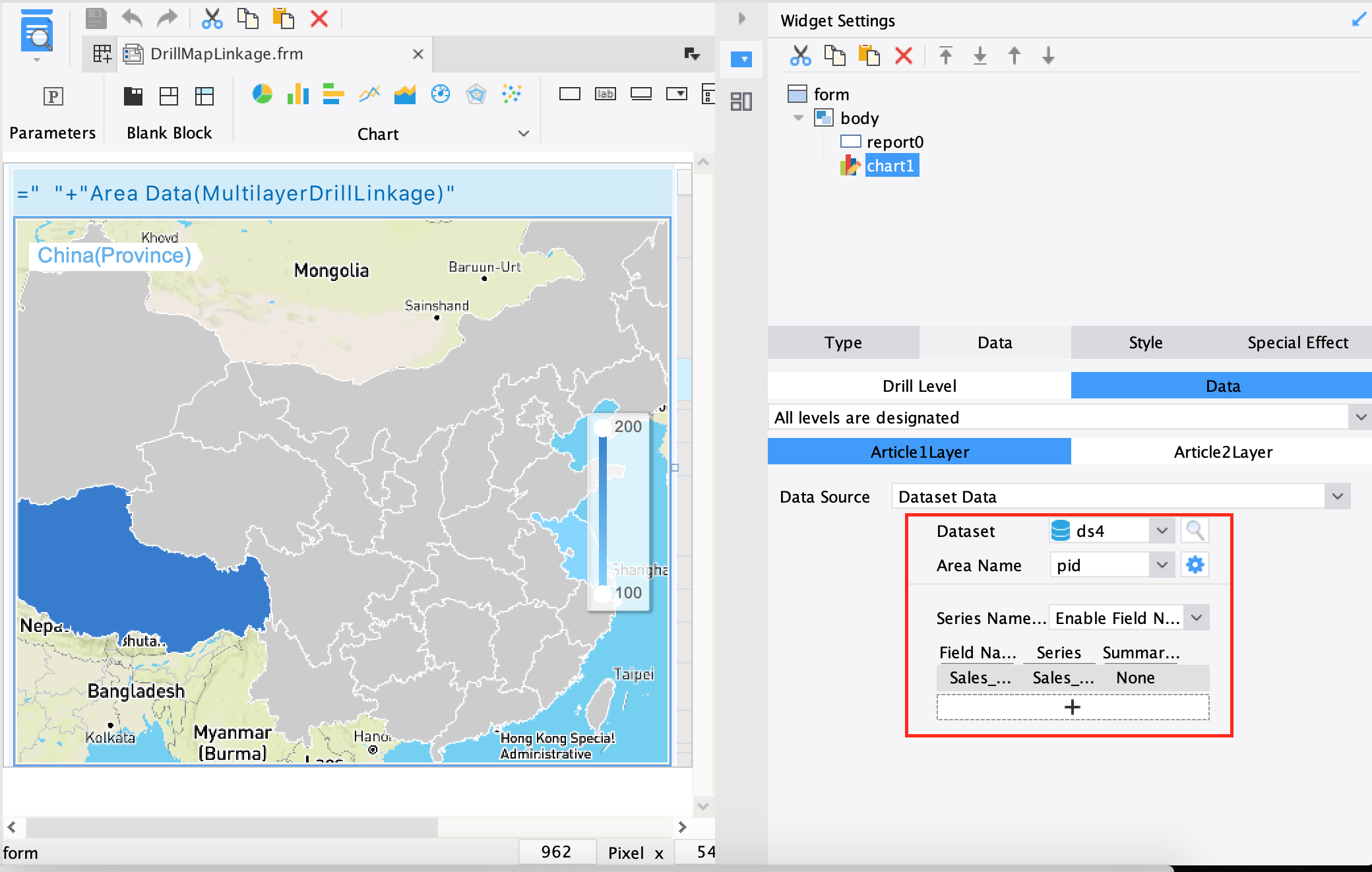Select the scatter chart icon
Viewport: 1372px width, 872px height.
click(511, 94)
